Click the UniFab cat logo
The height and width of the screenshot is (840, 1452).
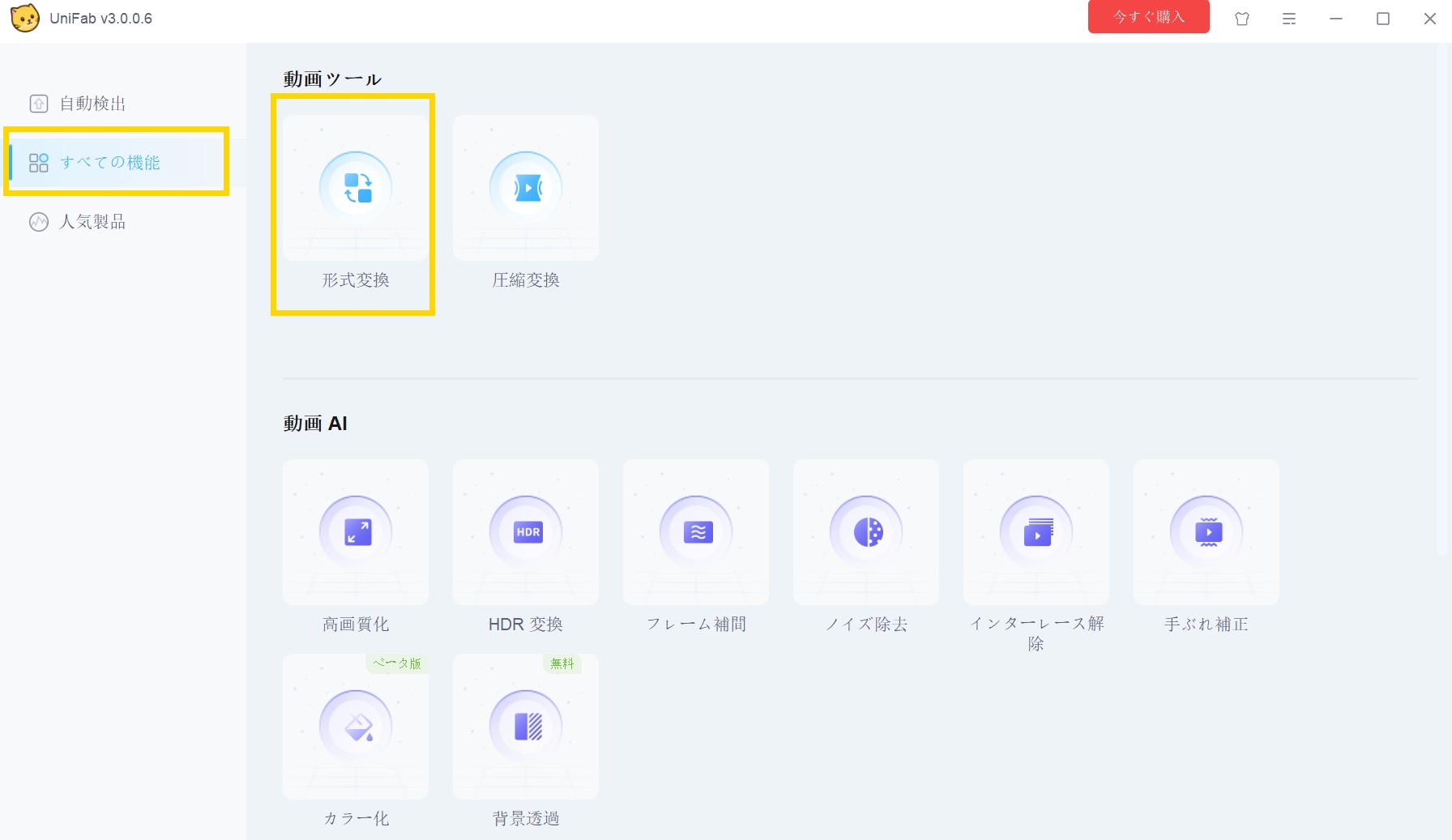[25, 18]
